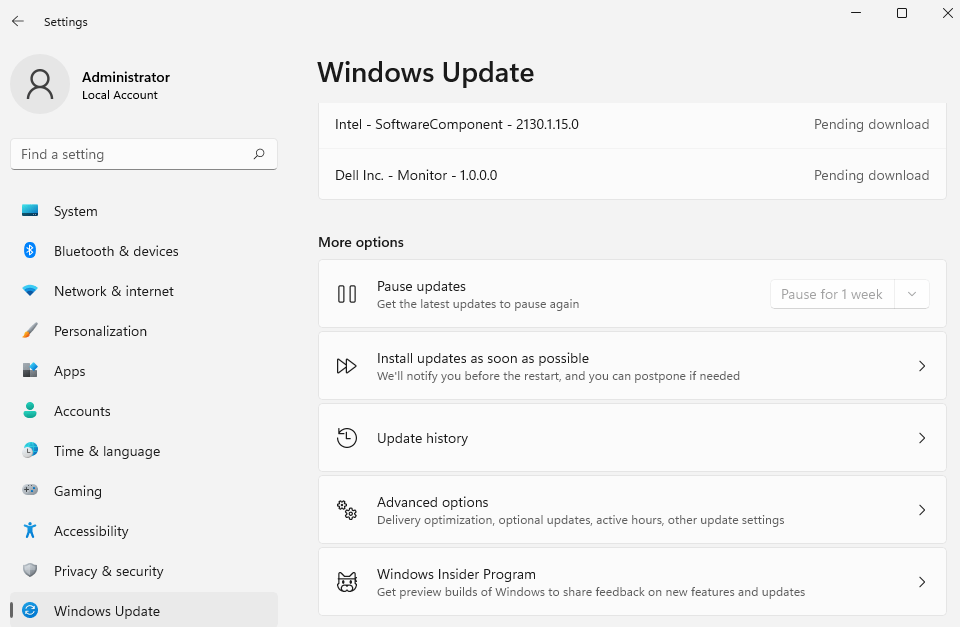Click the Personalization paintbrush icon
Viewport: 960px width, 627px height.
(x=30, y=331)
